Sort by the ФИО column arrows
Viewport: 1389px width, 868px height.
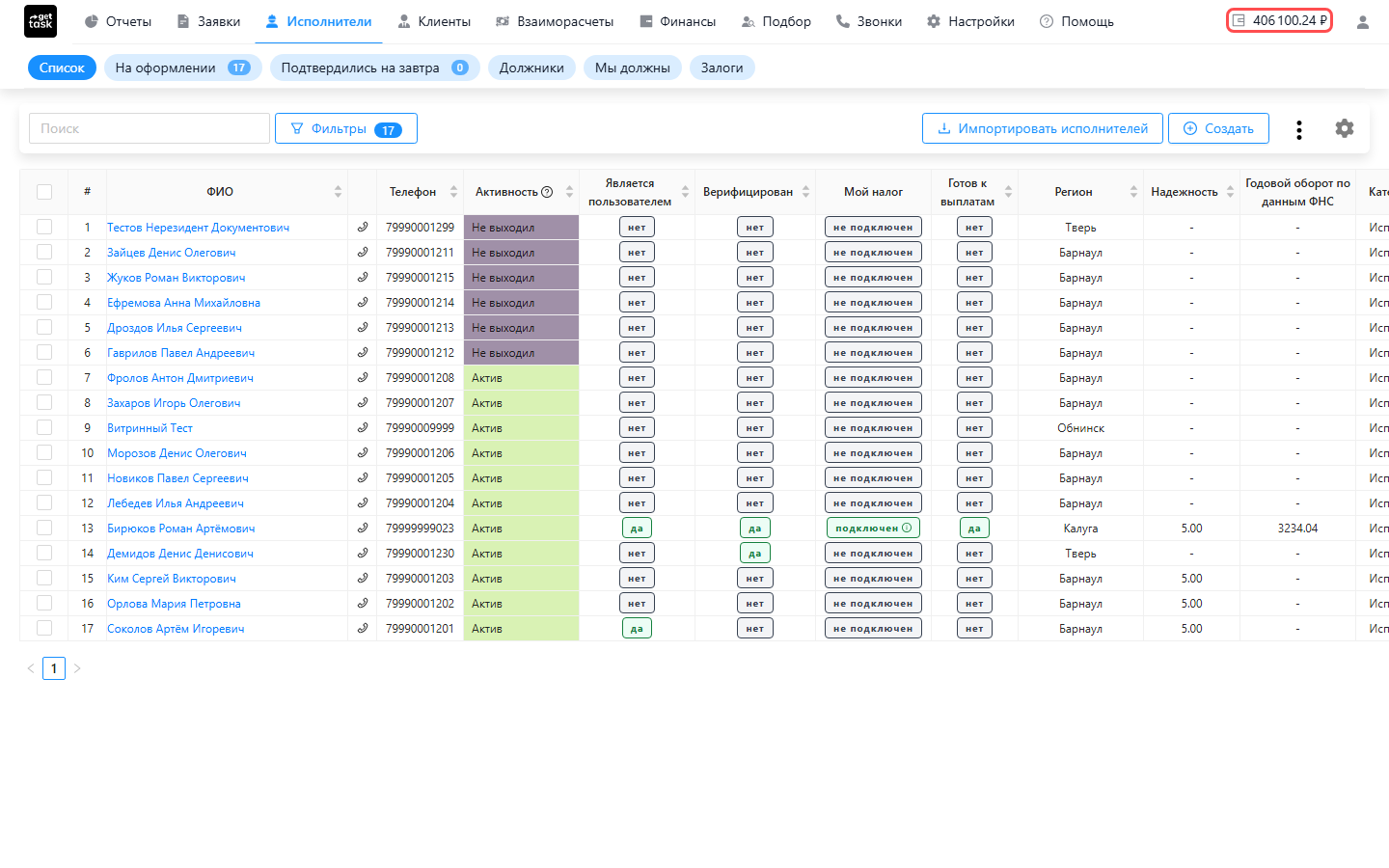pos(338,192)
